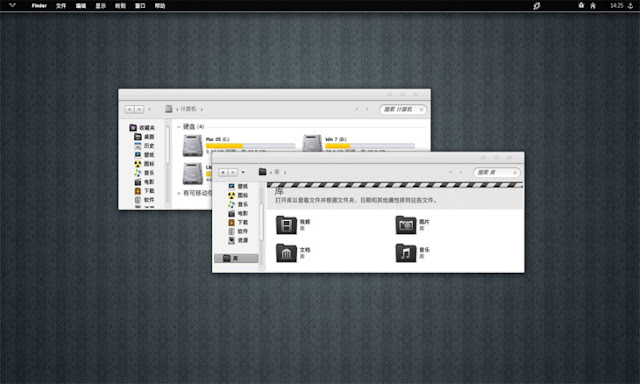Open 音乐 in the 计算机 window sidebar
The height and width of the screenshot is (384, 640).
[144, 173]
